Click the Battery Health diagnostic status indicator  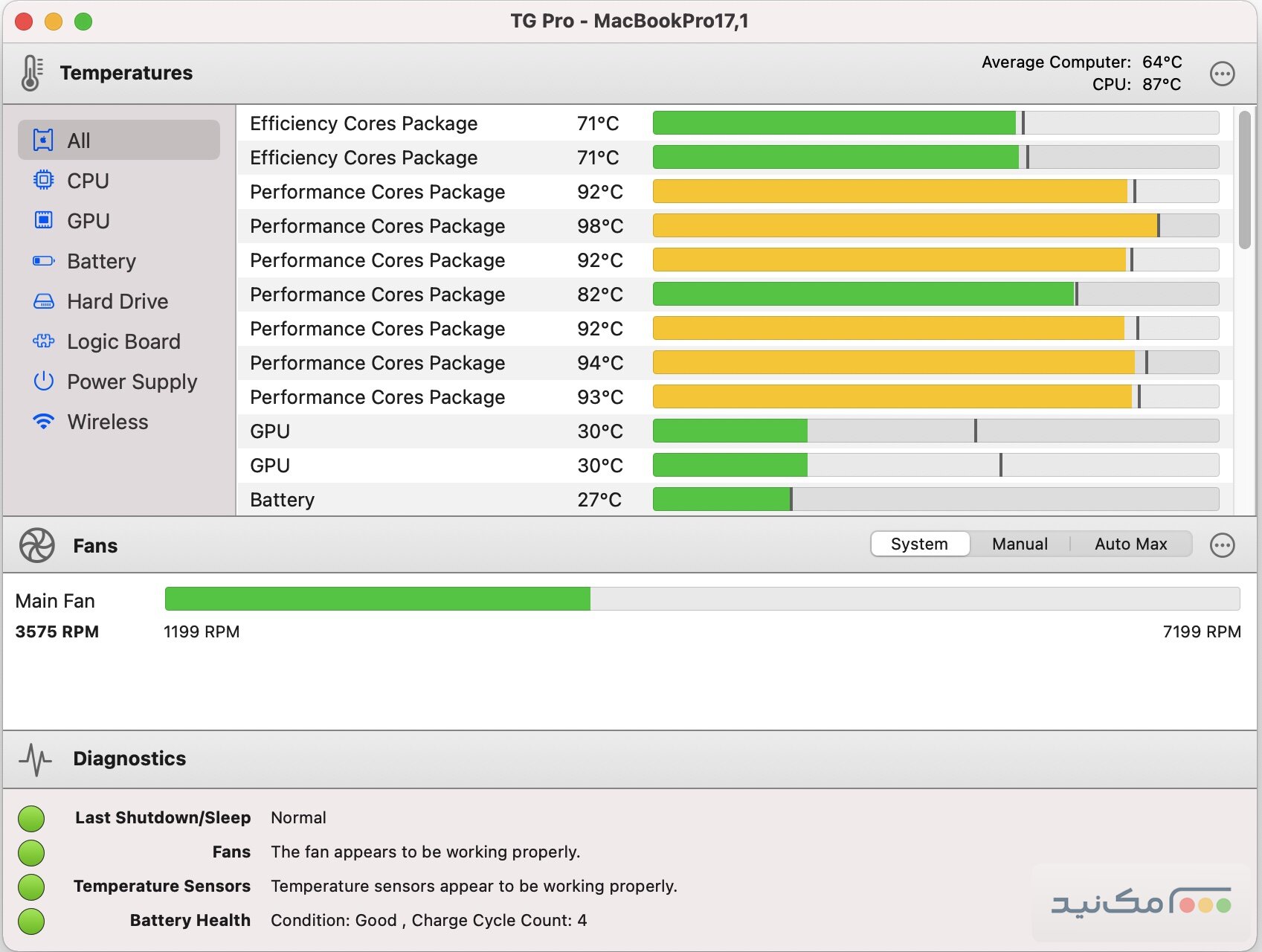(x=31, y=921)
